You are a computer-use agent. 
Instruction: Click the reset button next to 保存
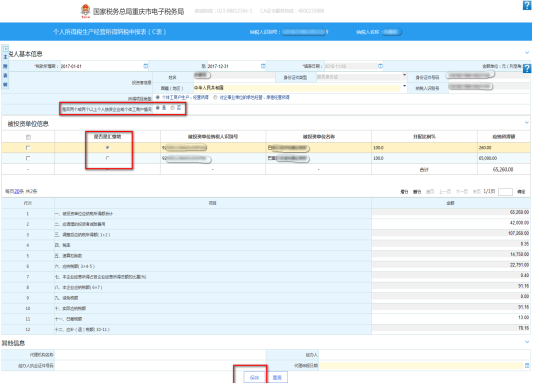click(x=277, y=377)
